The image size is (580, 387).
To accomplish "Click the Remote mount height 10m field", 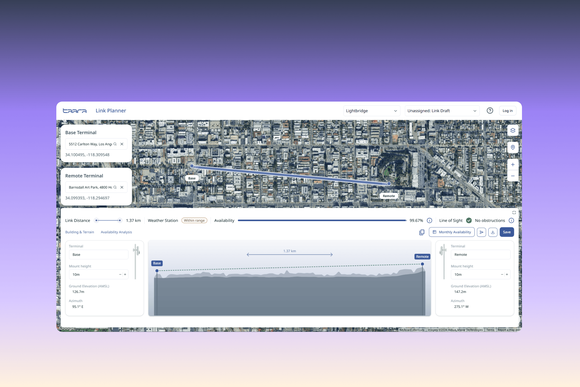I will click(480, 275).
